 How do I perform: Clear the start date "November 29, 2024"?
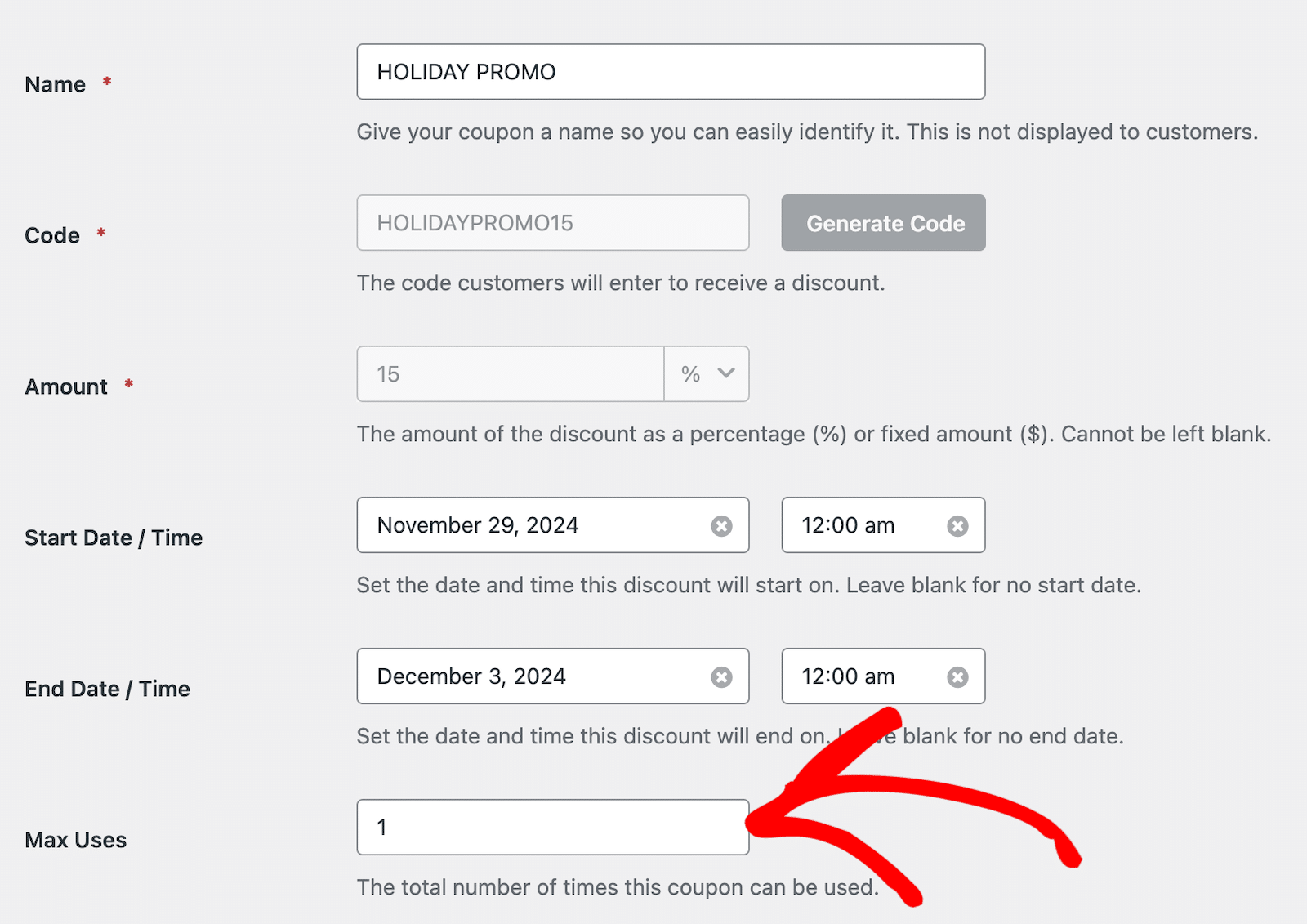(x=720, y=525)
